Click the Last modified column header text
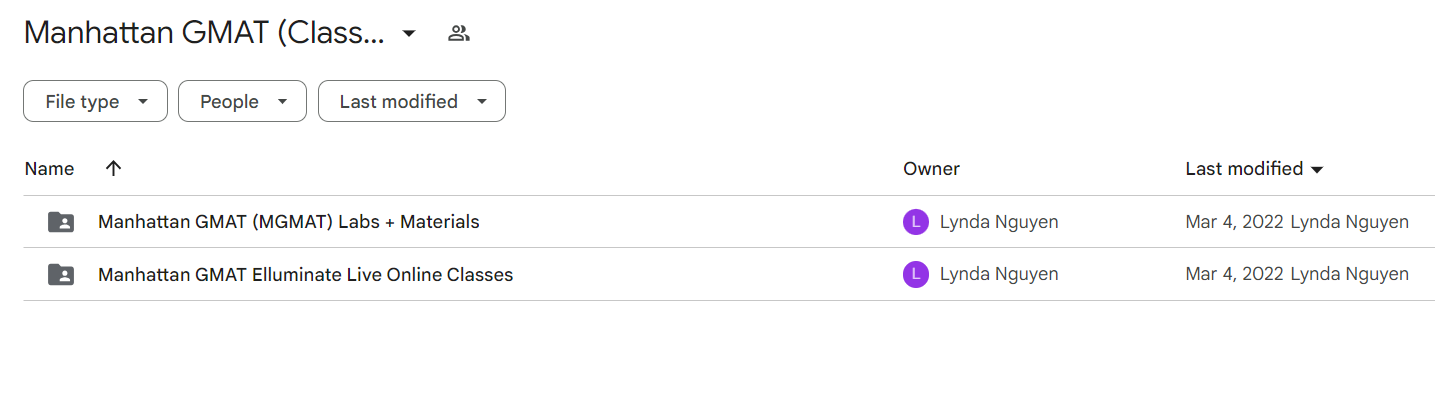The image size is (1435, 396). click(x=1244, y=168)
